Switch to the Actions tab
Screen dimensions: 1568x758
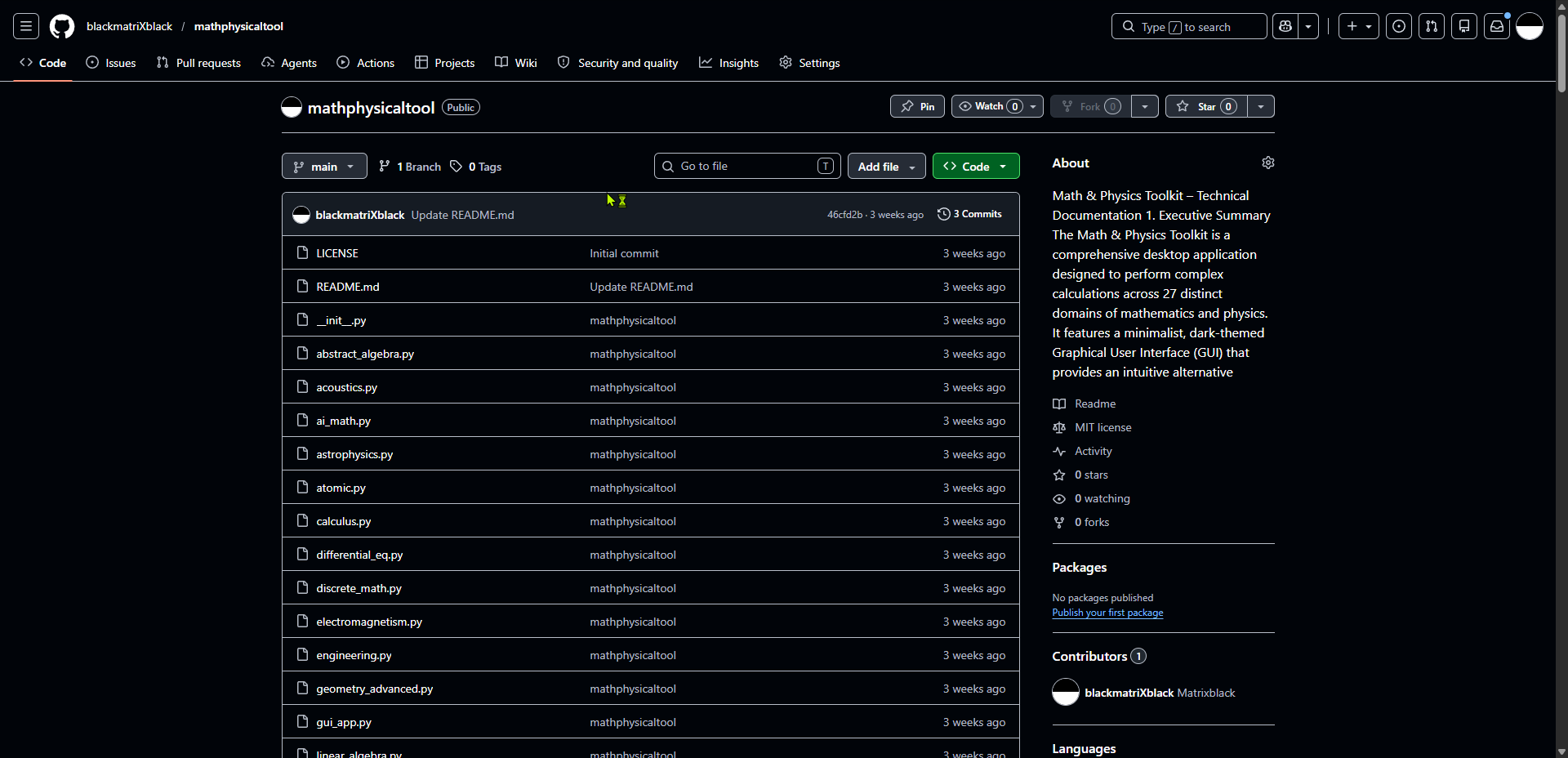click(366, 63)
